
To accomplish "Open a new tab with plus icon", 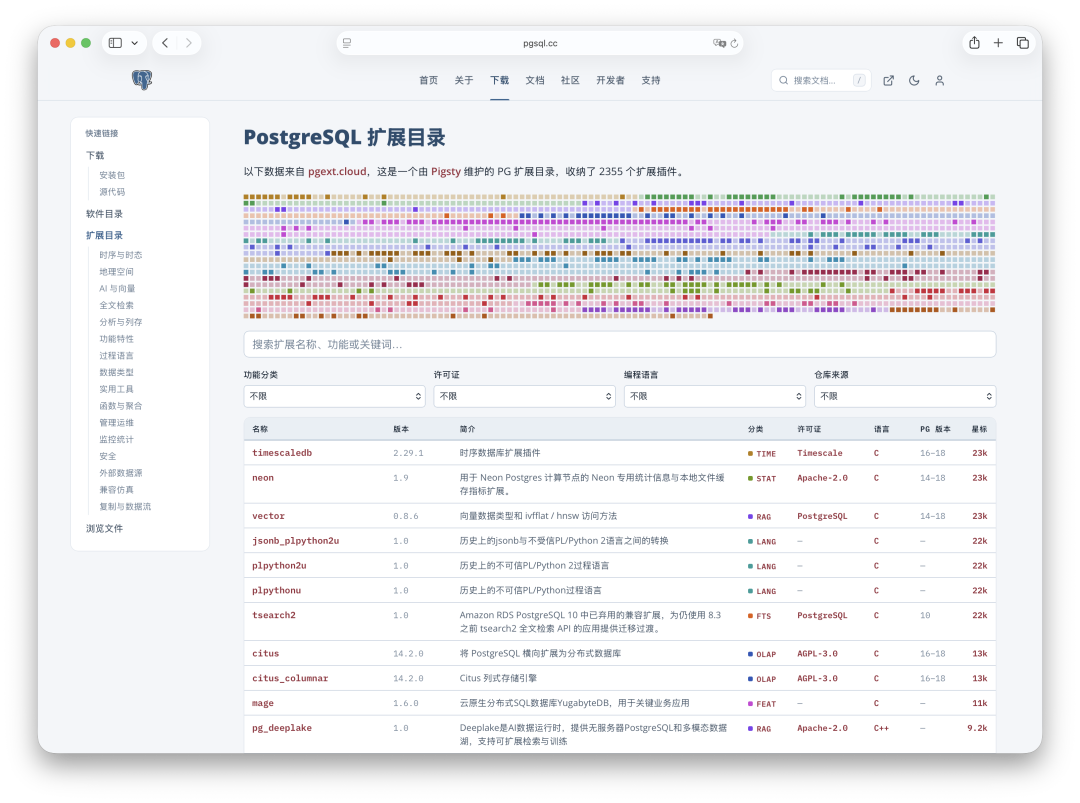I will coord(998,43).
